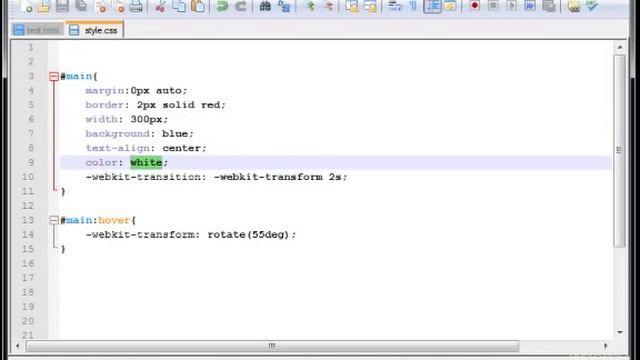Click the Playback macro icon
This screenshot has width=640, height=360.
(511, 6)
